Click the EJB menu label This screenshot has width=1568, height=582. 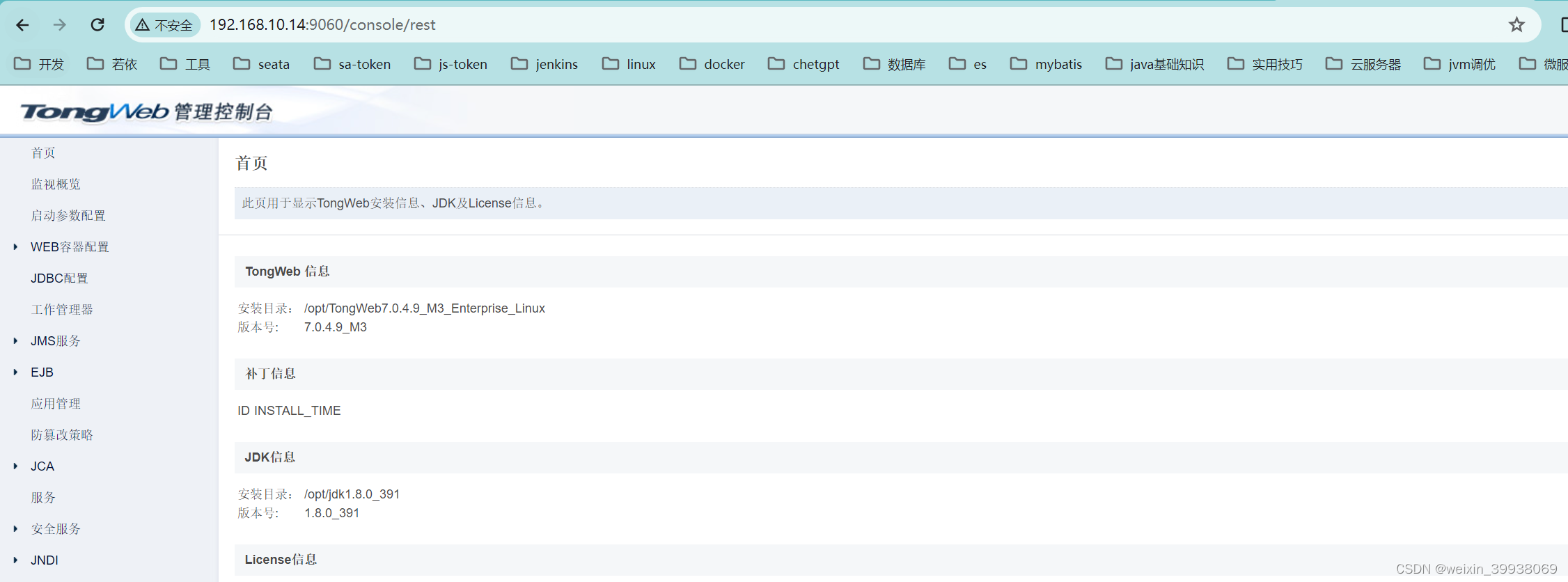click(x=42, y=372)
